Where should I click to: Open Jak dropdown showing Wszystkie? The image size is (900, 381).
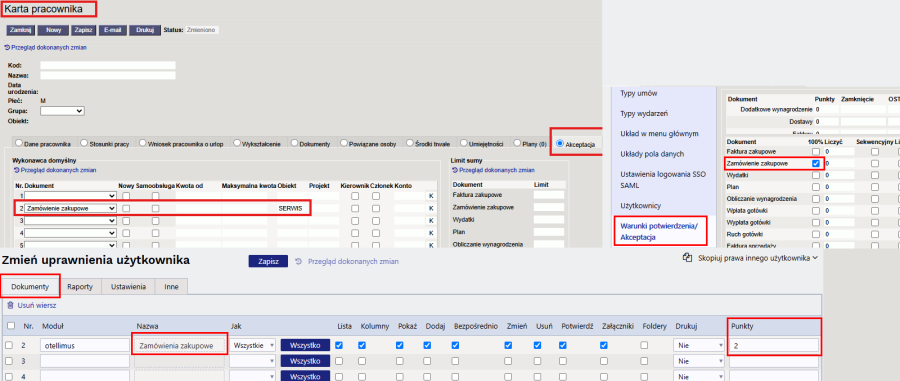(252, 345)
